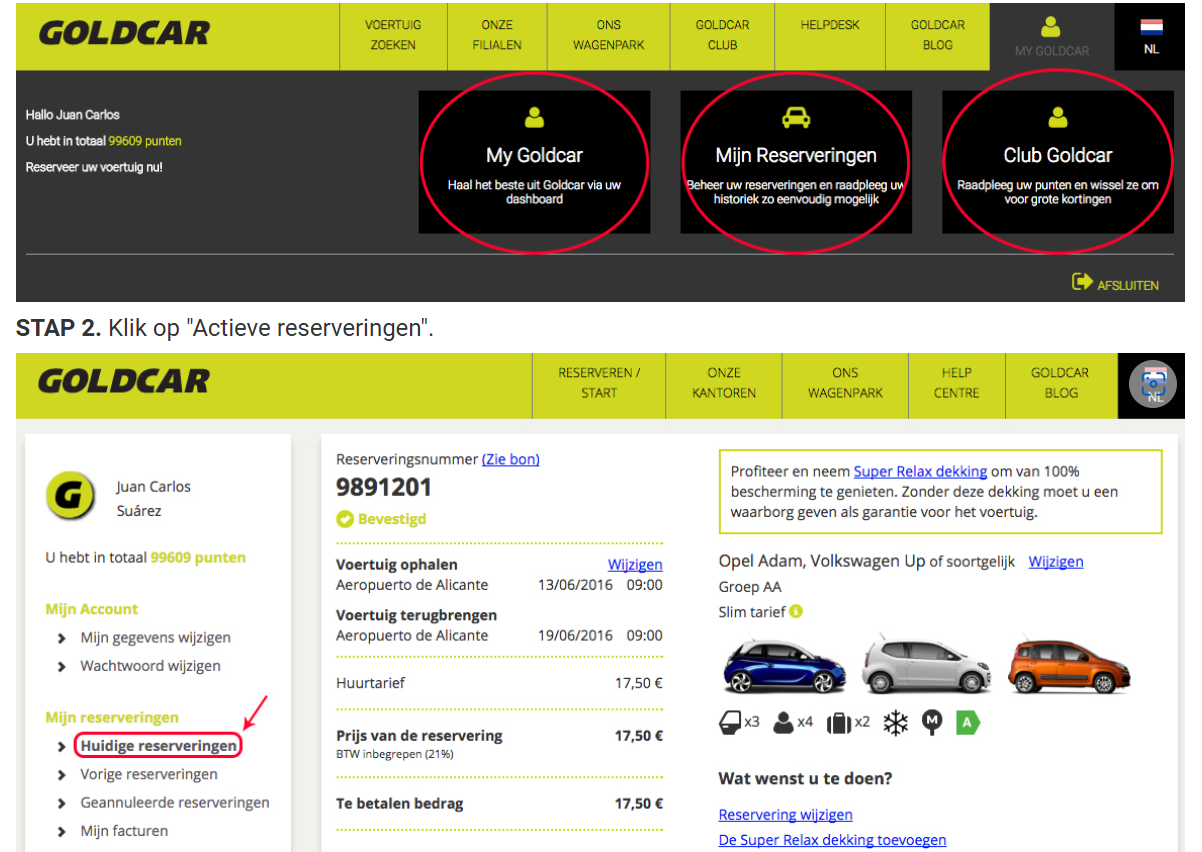Click De Super Relax dekking toevoegen link
Viewport: 1202px width, 852px height.
pyautogui.click(x=832, y=840)
